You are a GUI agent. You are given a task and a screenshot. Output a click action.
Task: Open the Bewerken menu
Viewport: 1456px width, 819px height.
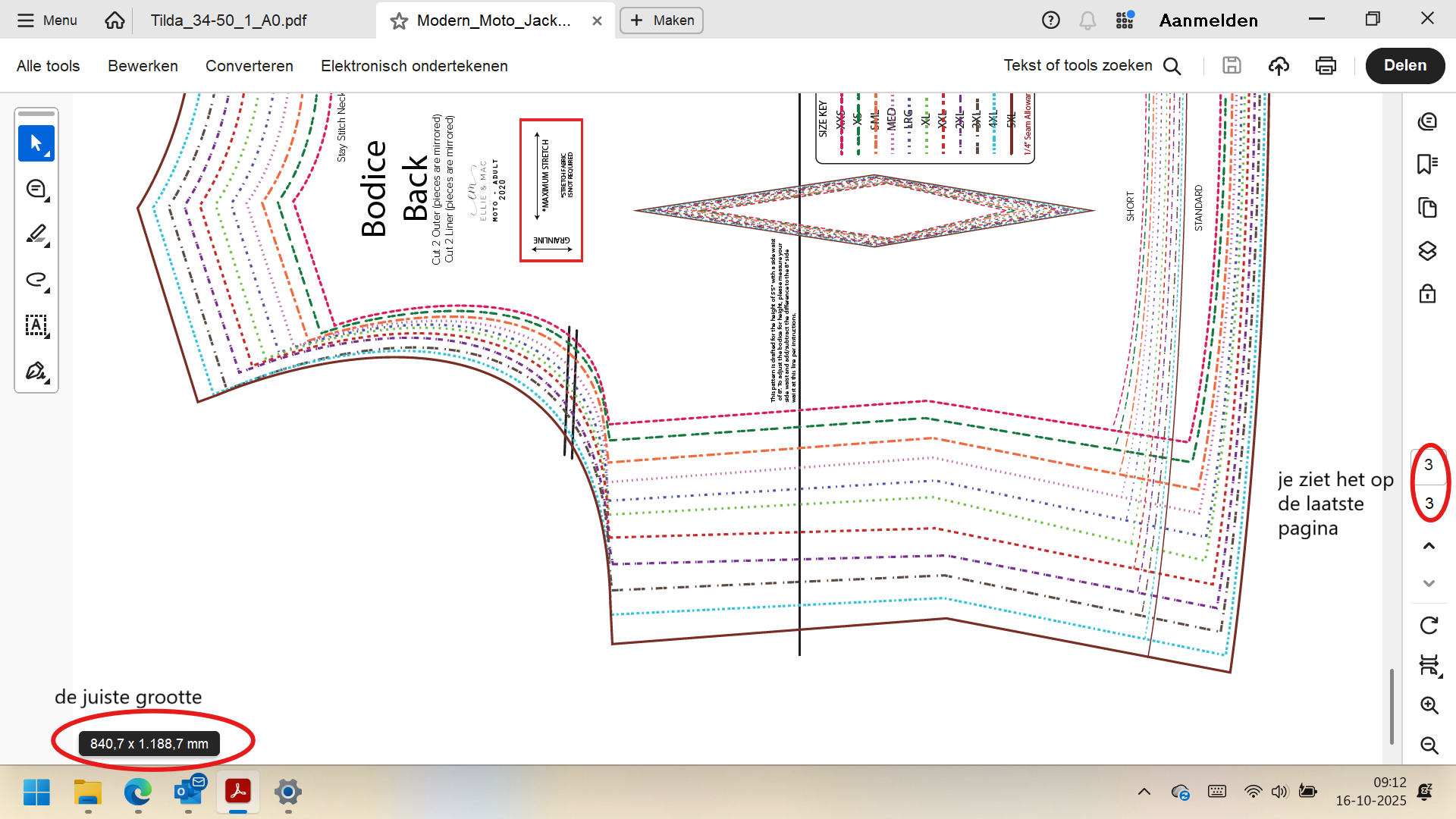coord(143,66)
